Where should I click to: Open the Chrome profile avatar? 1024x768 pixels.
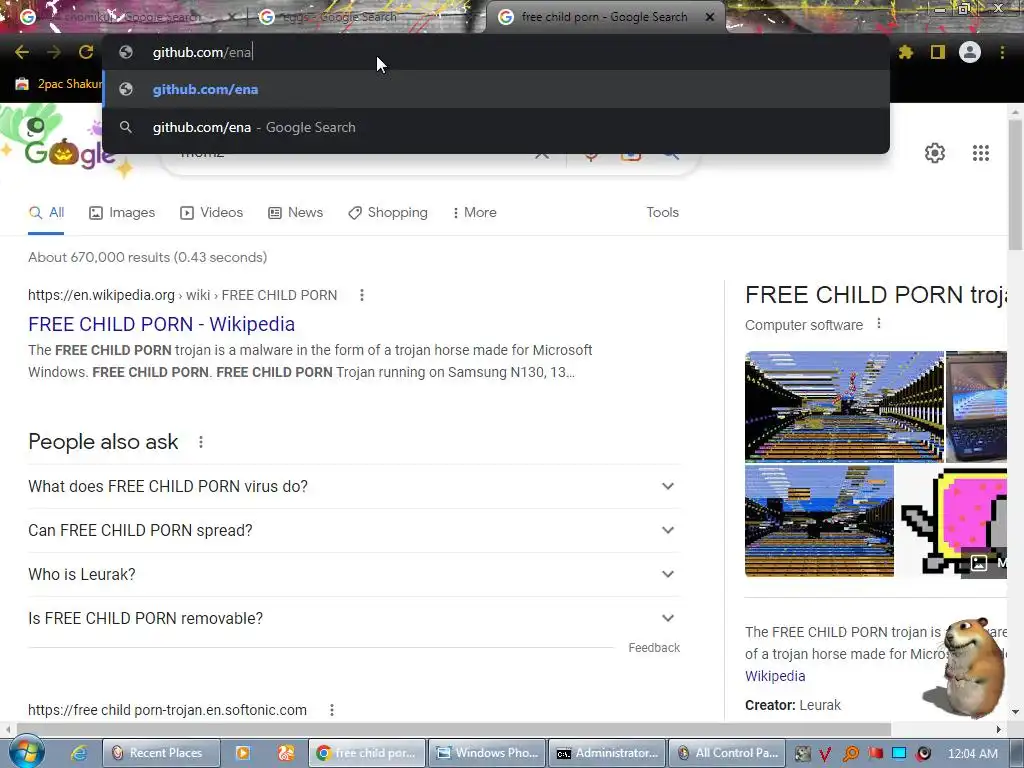click(x=970, y=52)
